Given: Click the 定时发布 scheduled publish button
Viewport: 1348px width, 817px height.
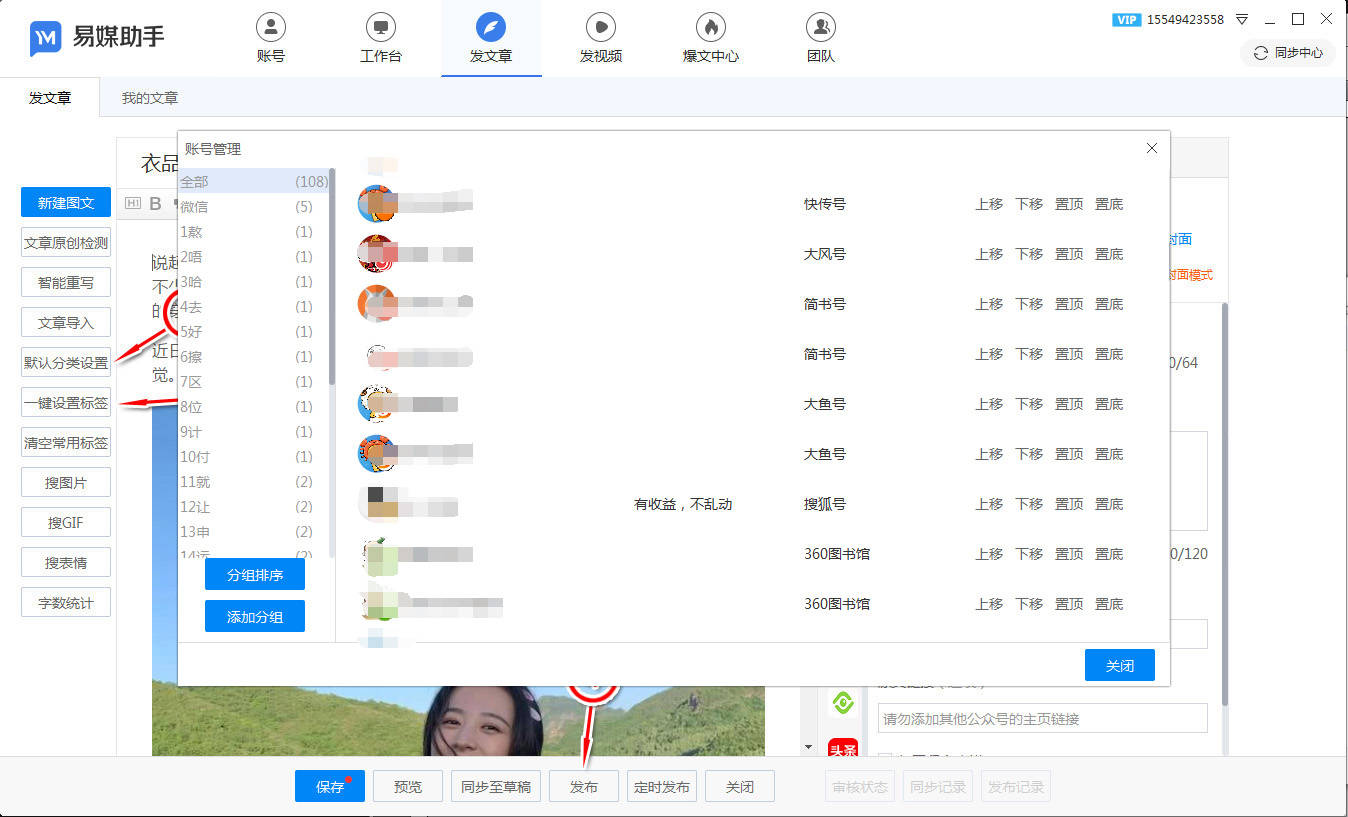Looking at the screenshot, I should (661, 787).
